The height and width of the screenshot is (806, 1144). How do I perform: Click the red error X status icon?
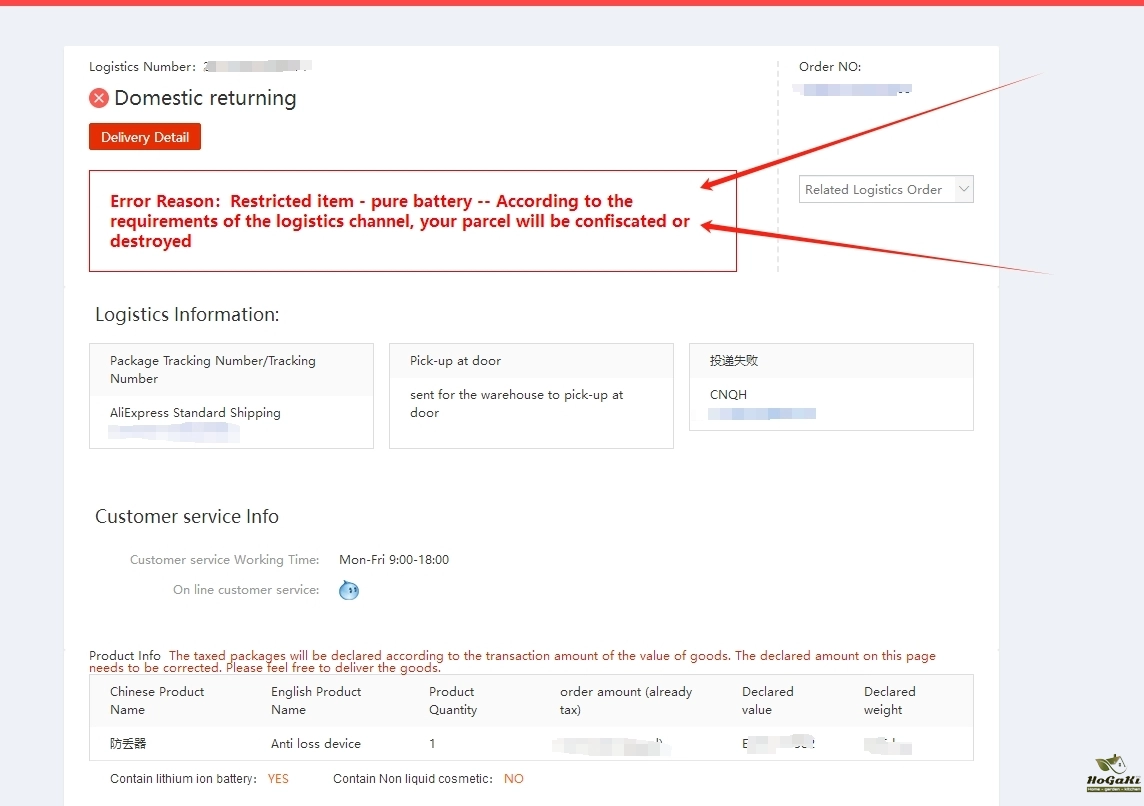99,98
